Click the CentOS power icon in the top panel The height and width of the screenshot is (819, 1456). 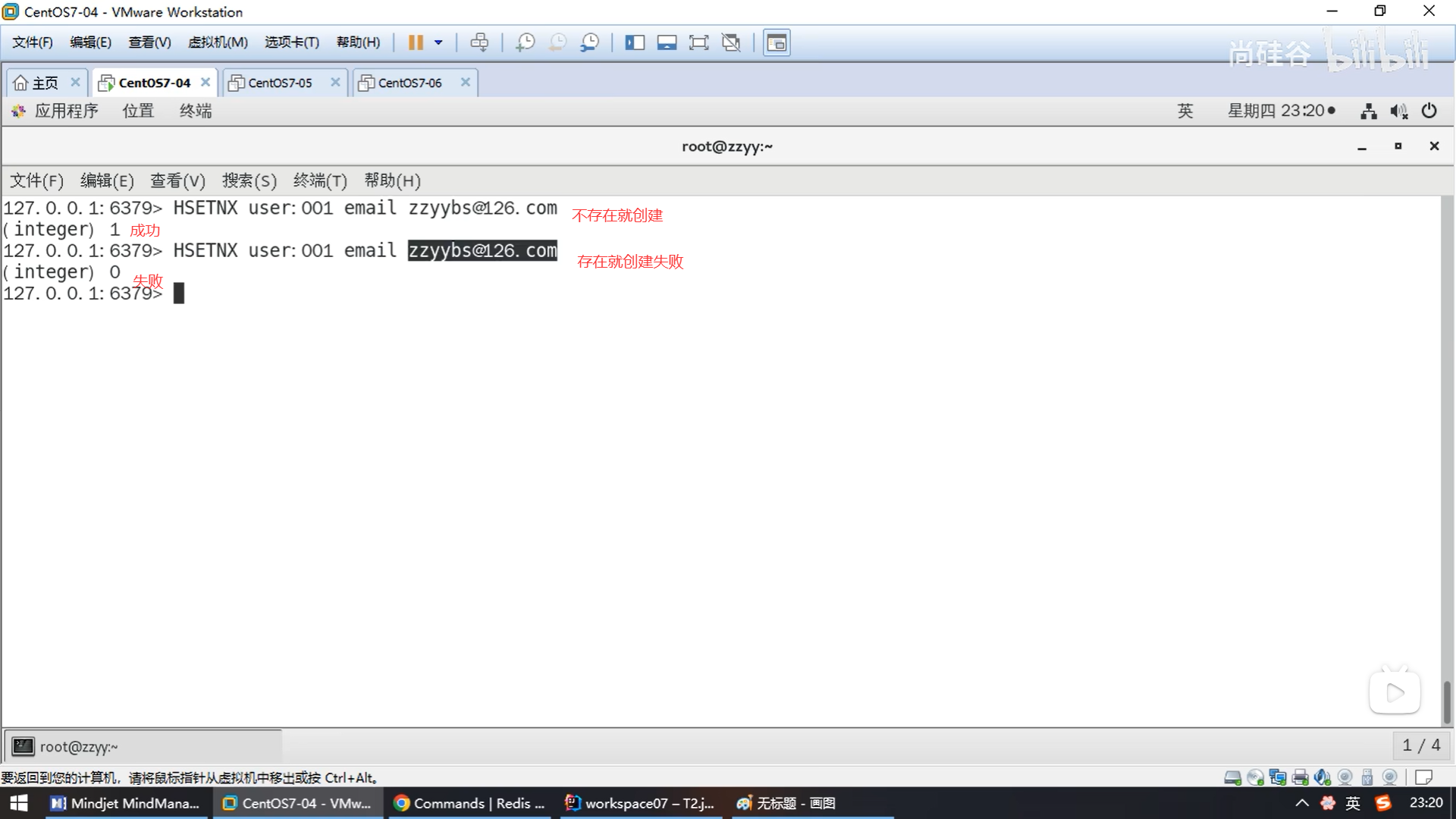point(1429,111)
